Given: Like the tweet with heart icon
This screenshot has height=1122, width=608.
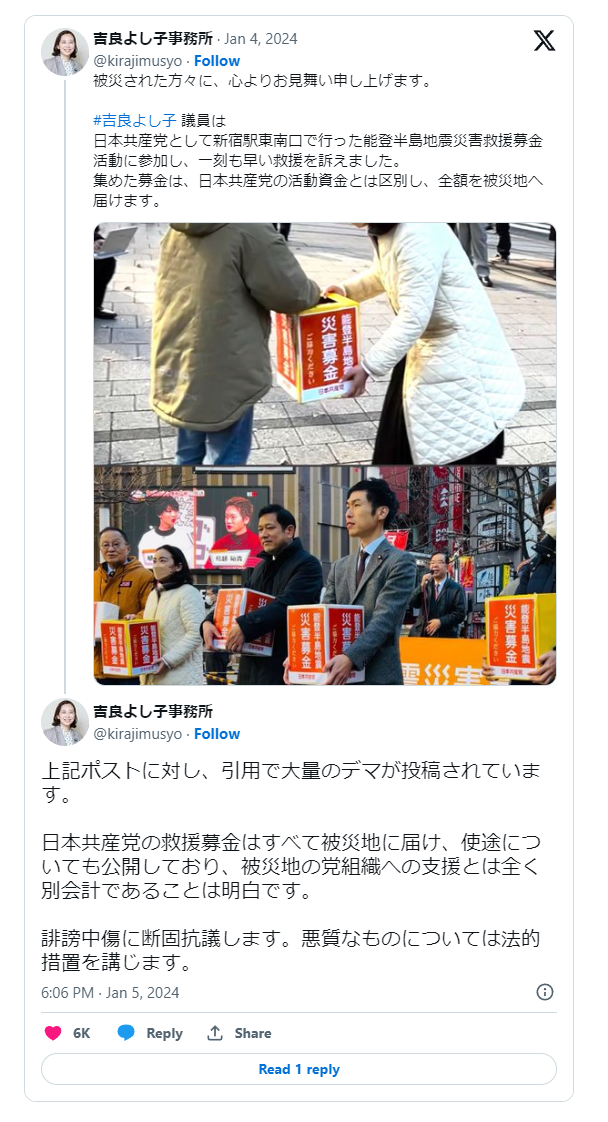Looking at the screenshot, I should pyautogui.click(x=53, y=1033).
